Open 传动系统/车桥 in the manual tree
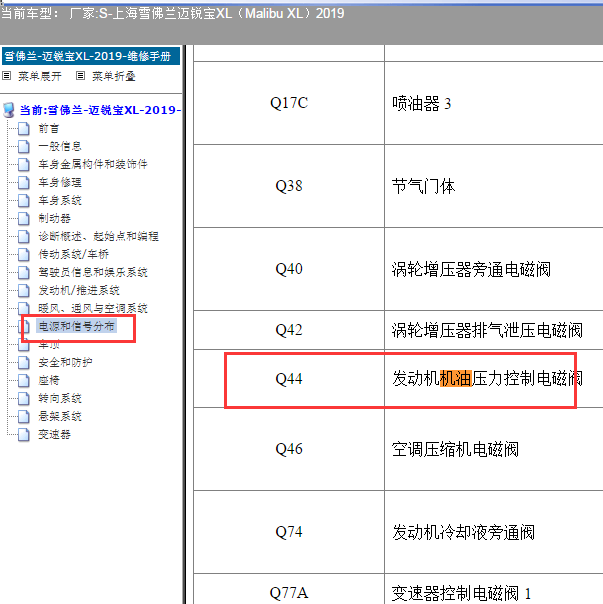 pyautogui.click(x=74, y=254)
